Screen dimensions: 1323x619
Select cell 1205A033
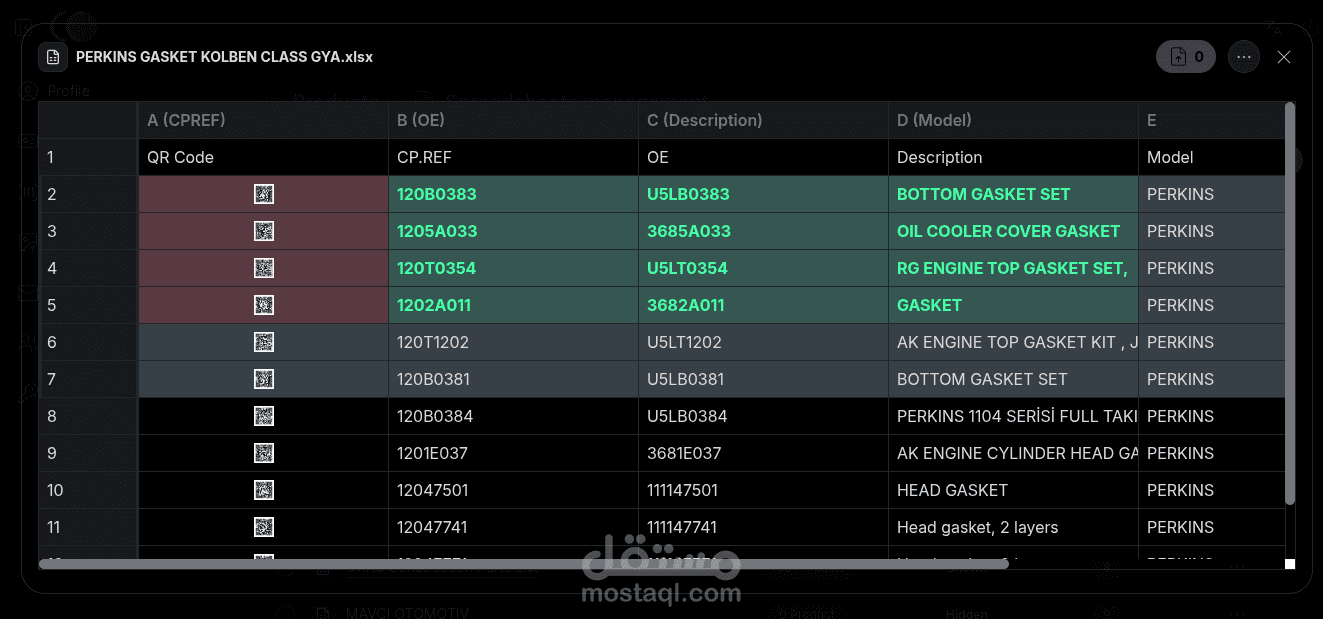click(513, 231)
